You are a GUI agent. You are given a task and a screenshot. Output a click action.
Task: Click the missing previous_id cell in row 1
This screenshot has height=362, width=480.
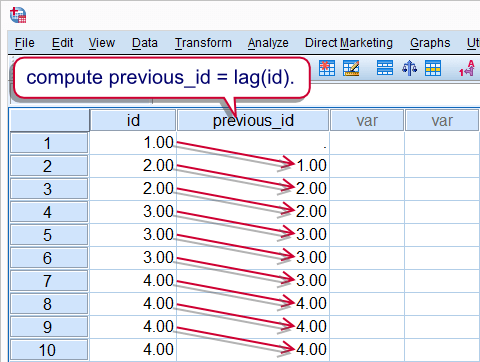coord(253,143)
